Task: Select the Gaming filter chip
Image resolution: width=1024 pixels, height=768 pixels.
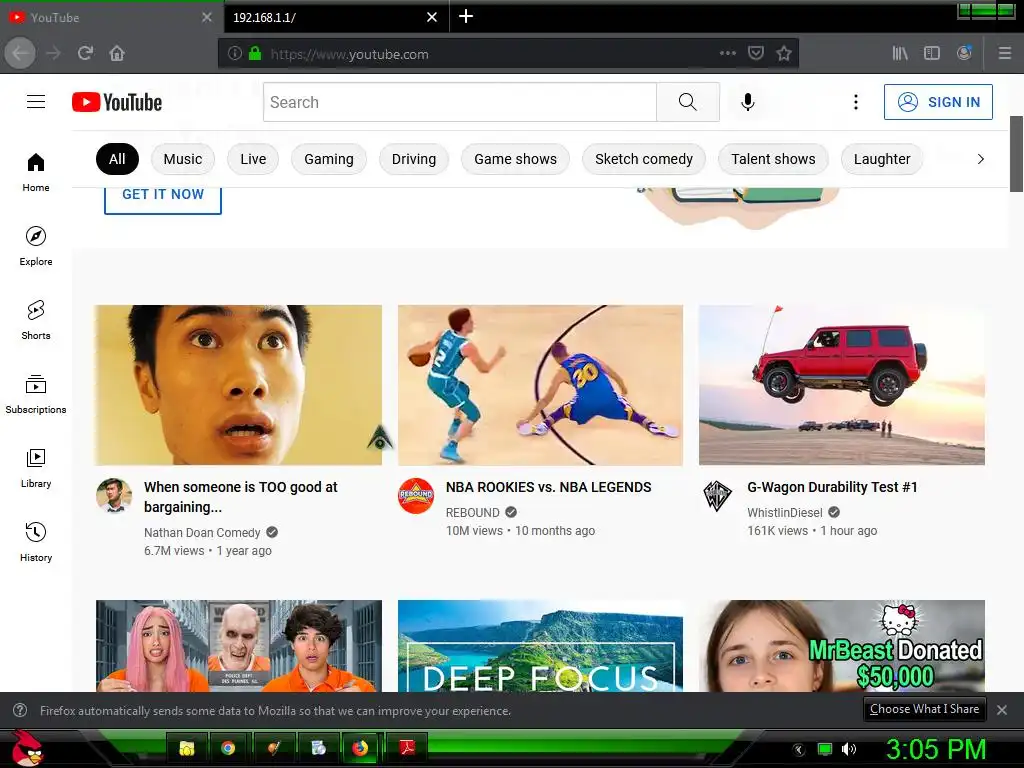Action: pyautogui.click(x=328, y=159)
